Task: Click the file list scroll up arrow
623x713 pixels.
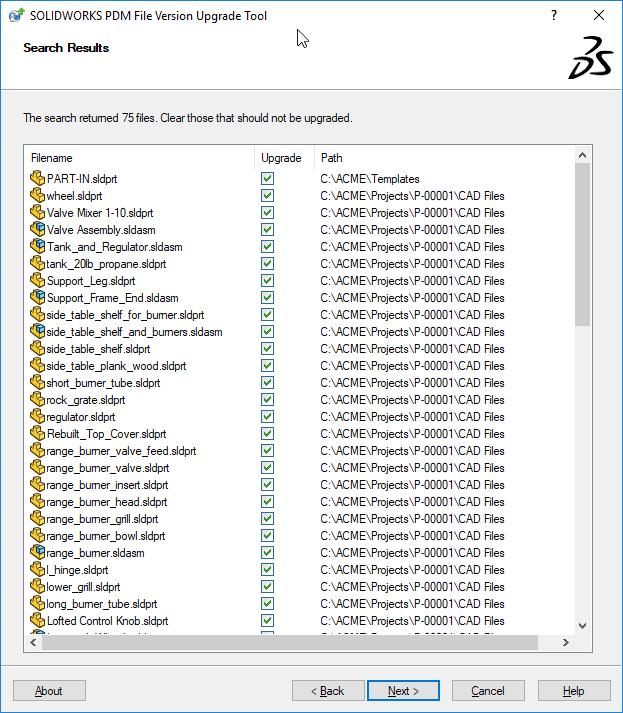Action: pyautogui.click(x=583, y=156)
